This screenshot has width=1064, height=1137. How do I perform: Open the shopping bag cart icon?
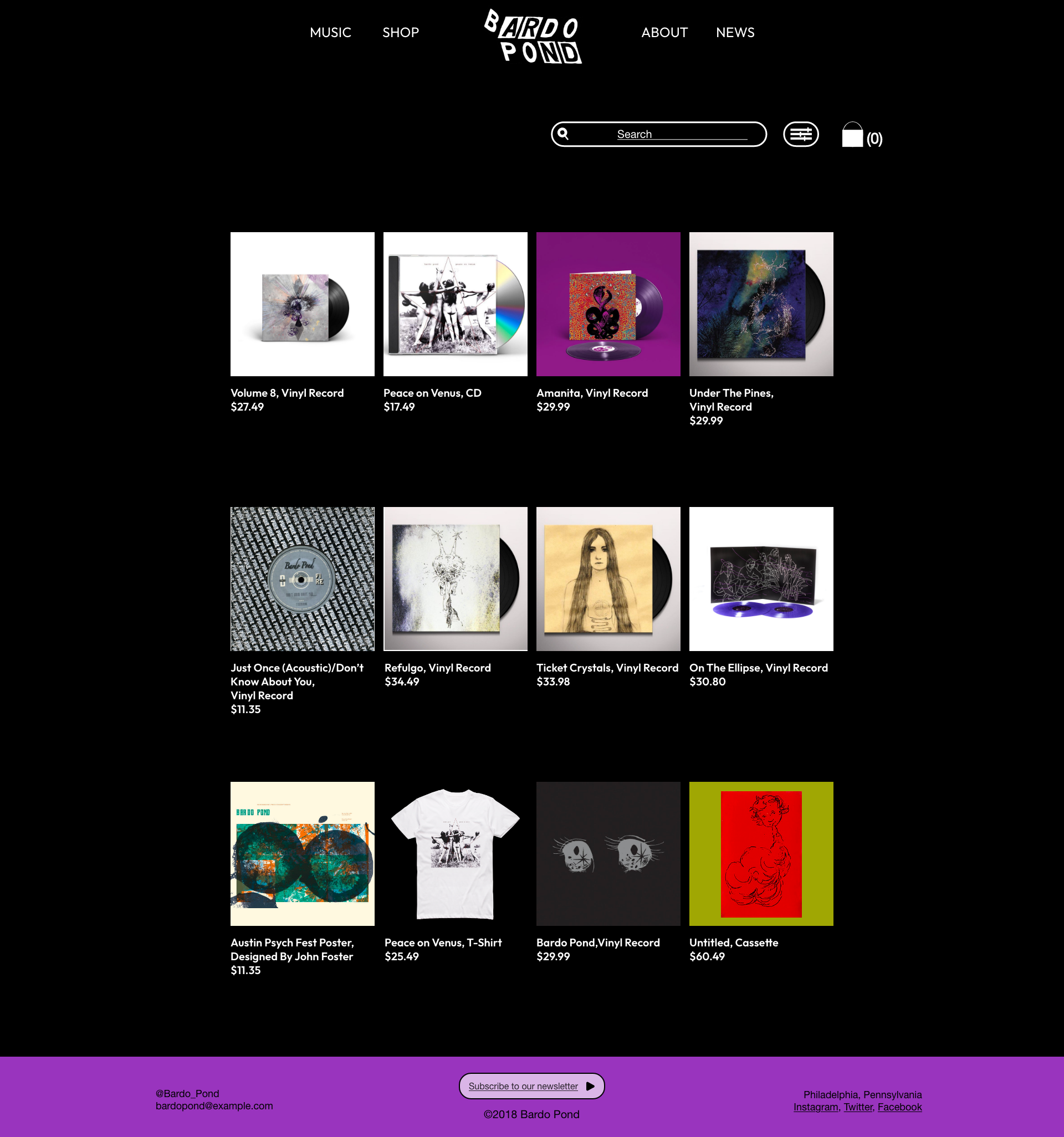(852, 135)
